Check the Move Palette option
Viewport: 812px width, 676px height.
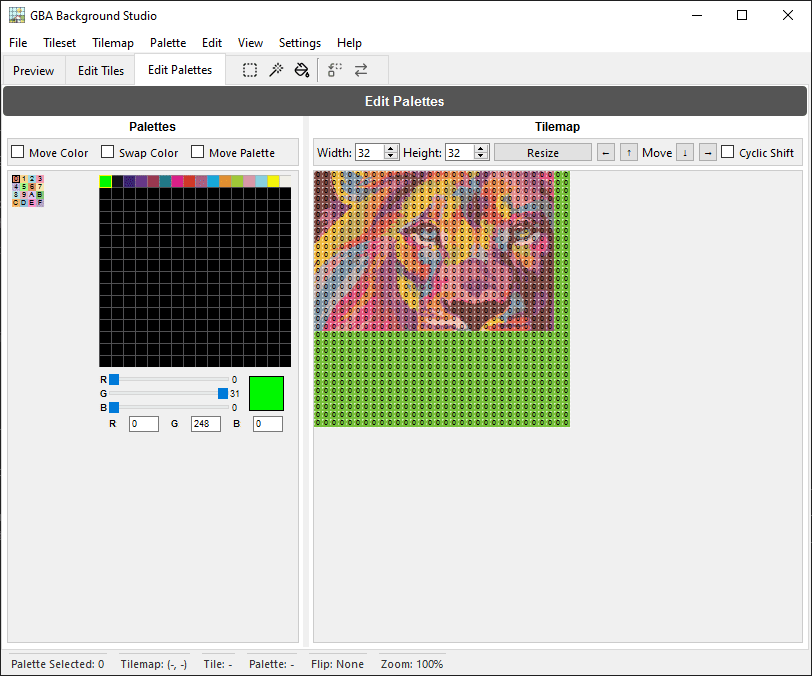coord(198,152)
